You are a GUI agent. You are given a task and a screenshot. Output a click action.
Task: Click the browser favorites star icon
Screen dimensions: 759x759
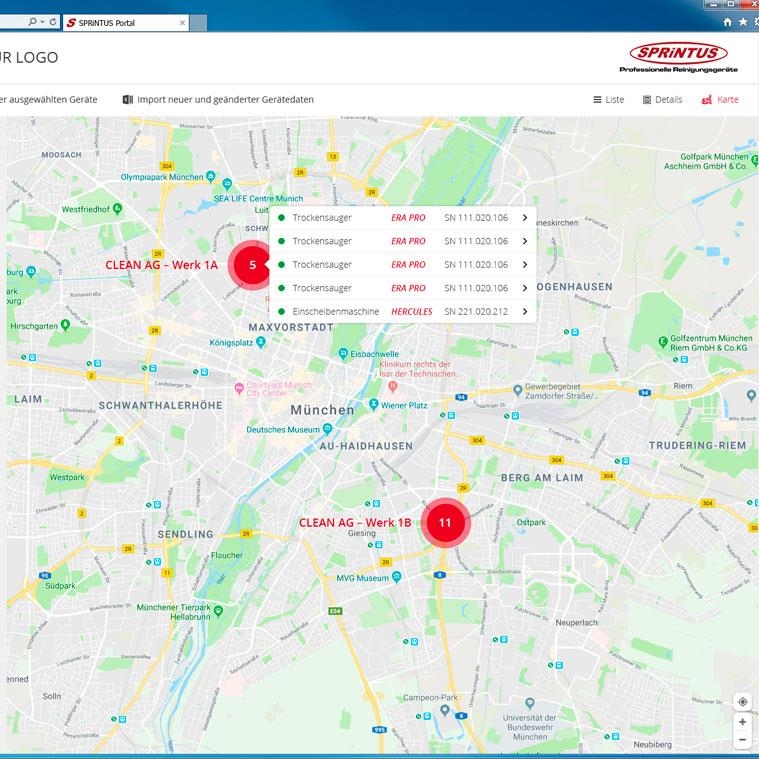[x=743, y=21]
